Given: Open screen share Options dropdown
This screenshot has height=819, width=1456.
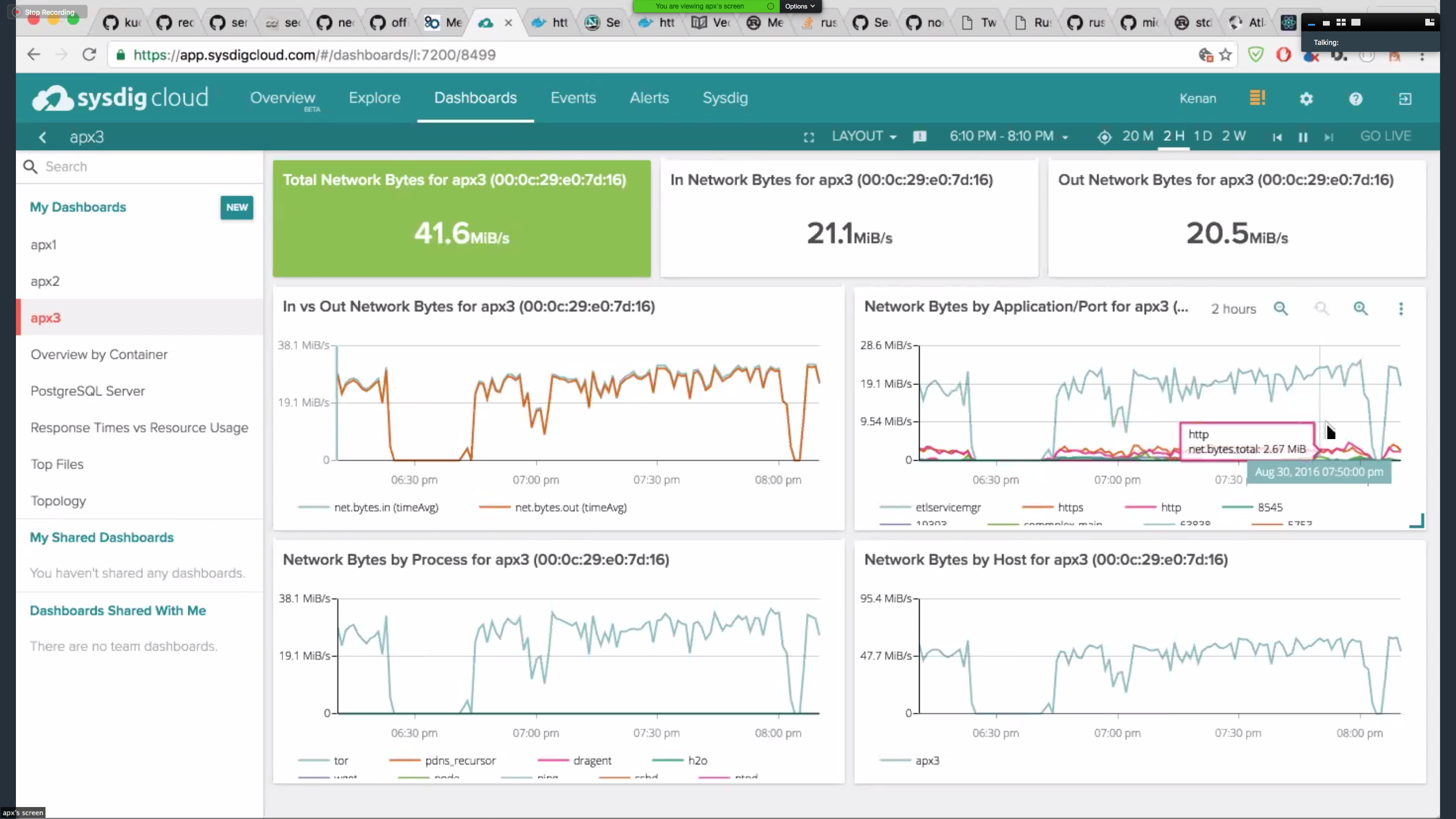Looking at the screenshot, I should click(x=800, y=6).
